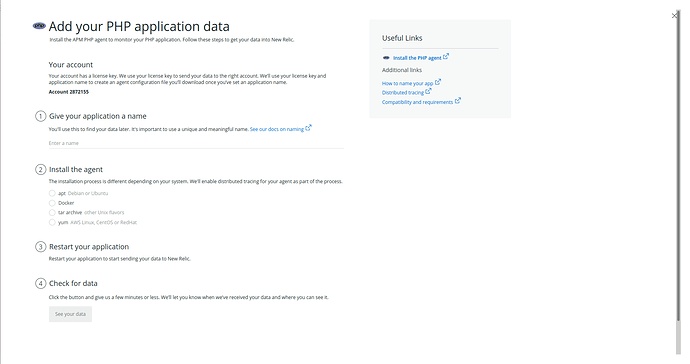Image resolution: width=690 pixels, height=364 pixels.
Task: Open the Distributed tracing link
Action: (403, 92)
